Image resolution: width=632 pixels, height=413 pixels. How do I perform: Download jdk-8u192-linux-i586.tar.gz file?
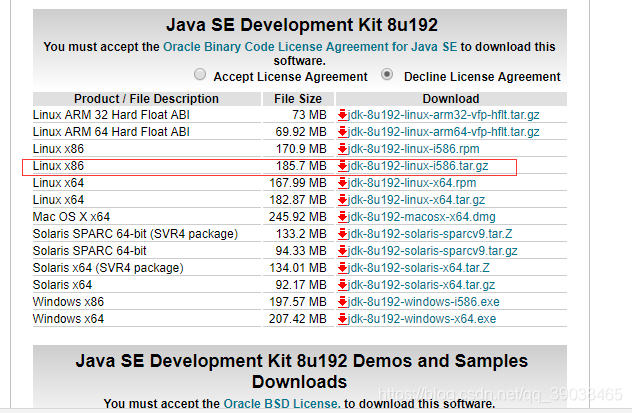tap(418, 166)
